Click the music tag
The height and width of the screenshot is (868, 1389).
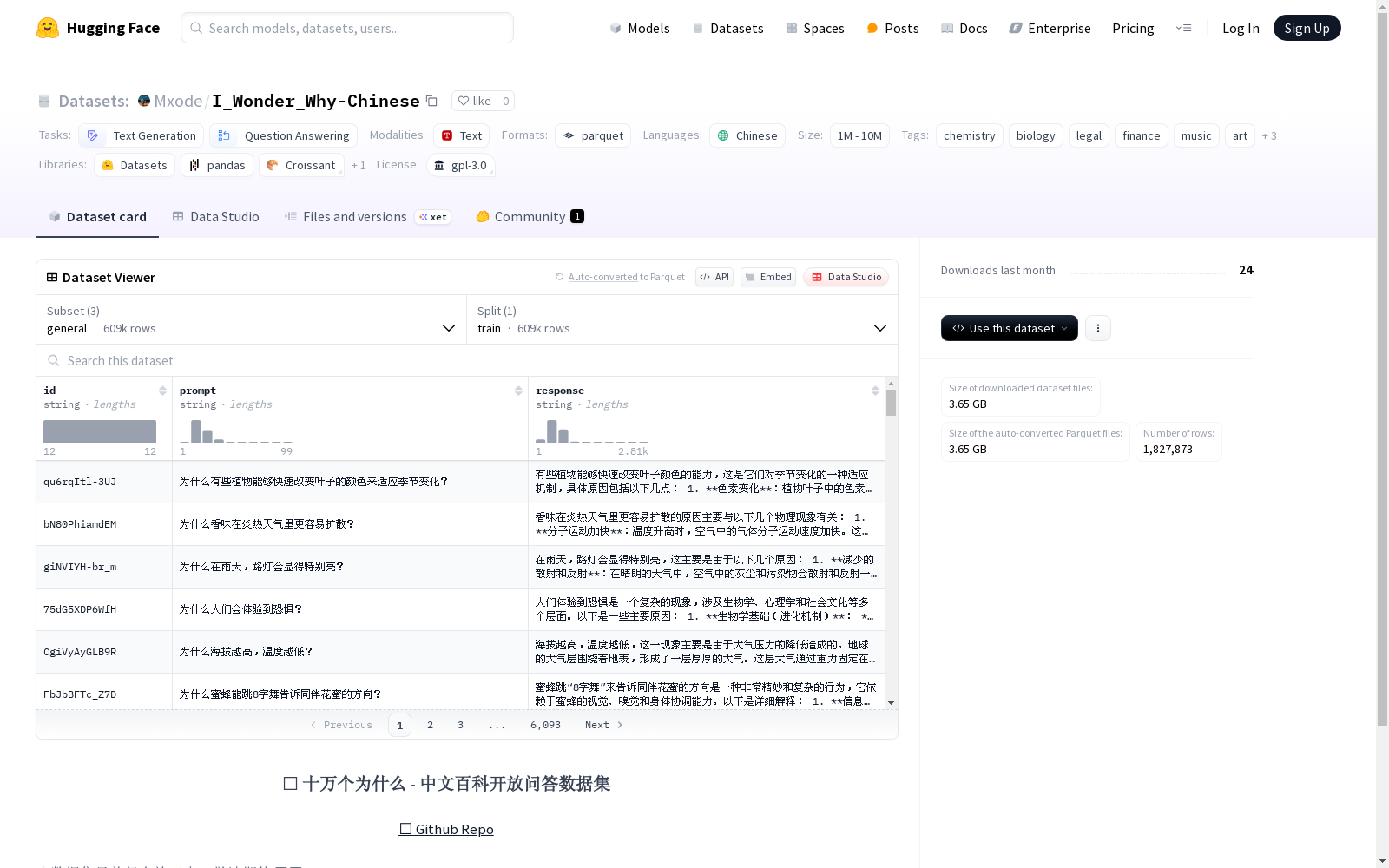[1196, 135]
